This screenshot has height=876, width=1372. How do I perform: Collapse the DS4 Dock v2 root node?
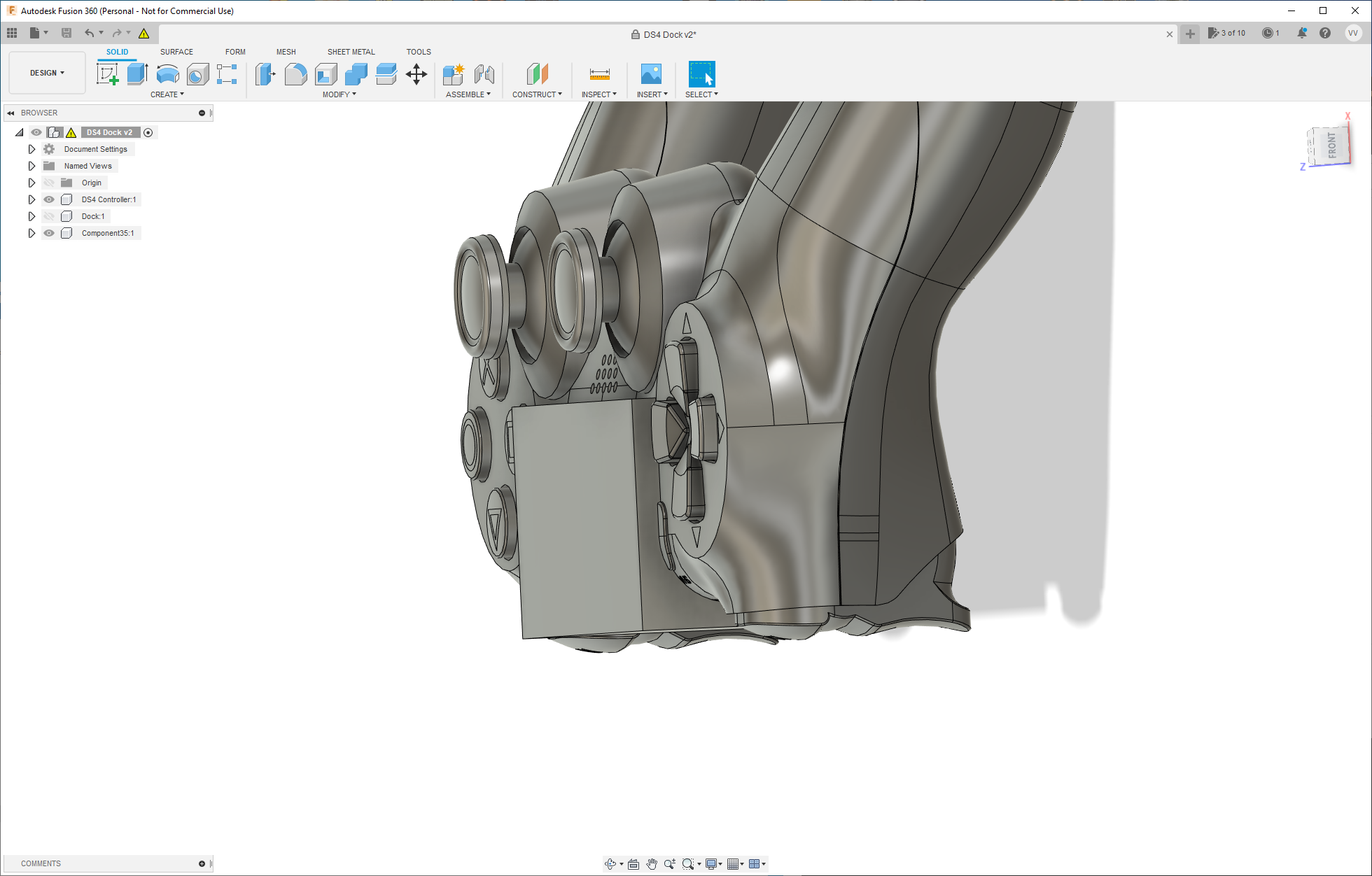click(20, 132)
